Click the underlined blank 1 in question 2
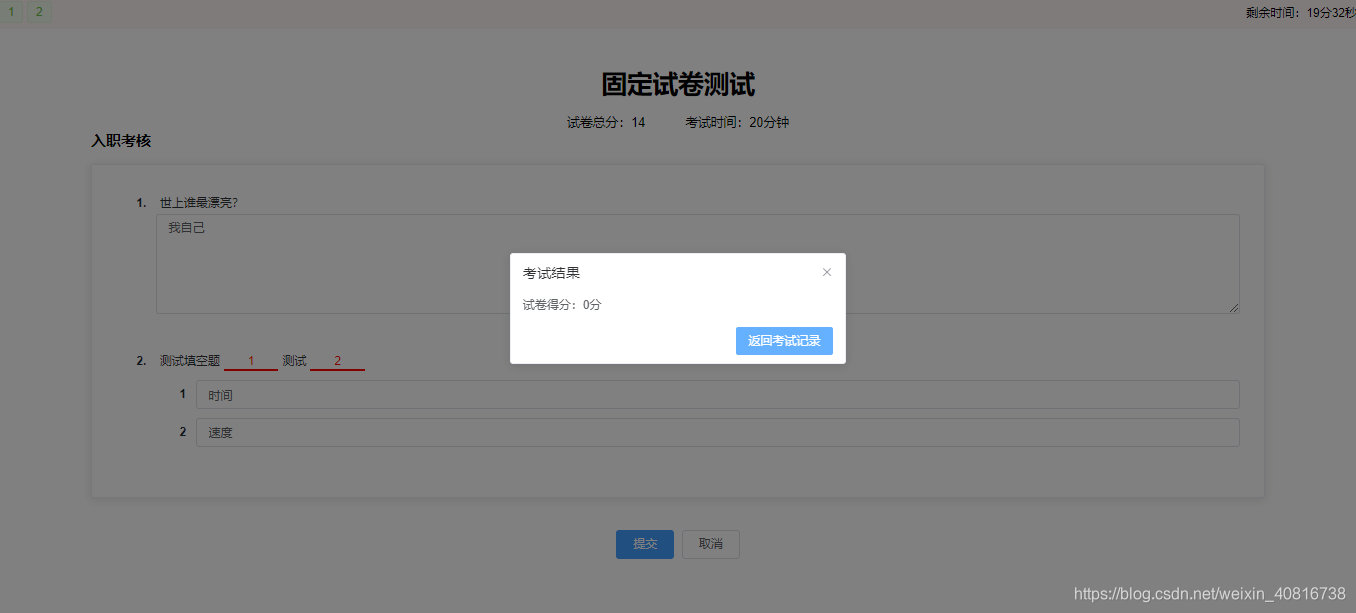This screenshot has height=613, width=1356. pos(250,360)
